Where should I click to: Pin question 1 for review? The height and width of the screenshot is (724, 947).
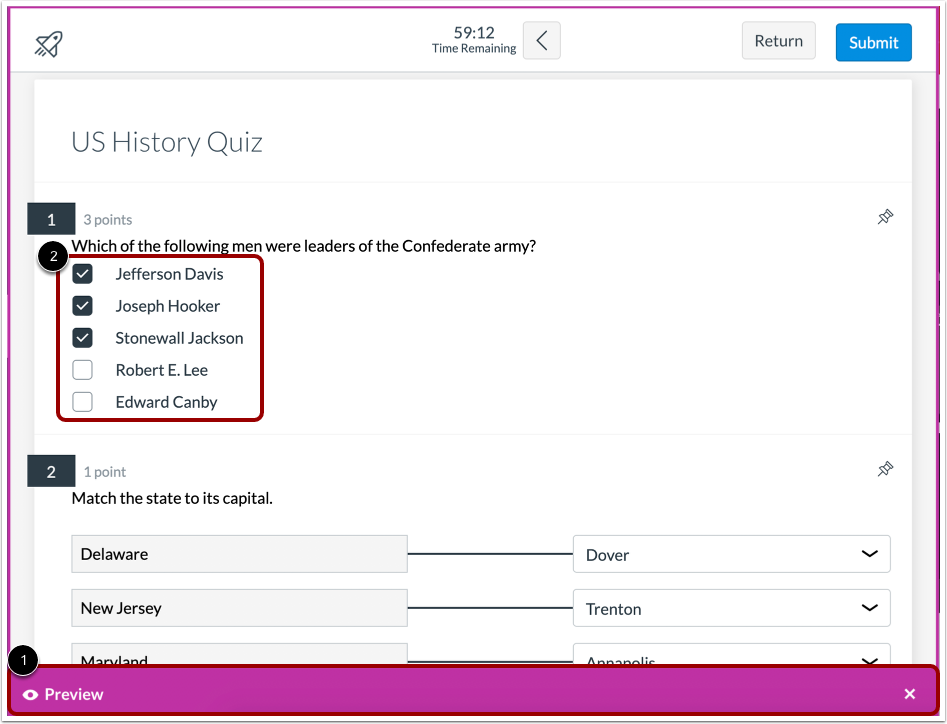(884, 217)
